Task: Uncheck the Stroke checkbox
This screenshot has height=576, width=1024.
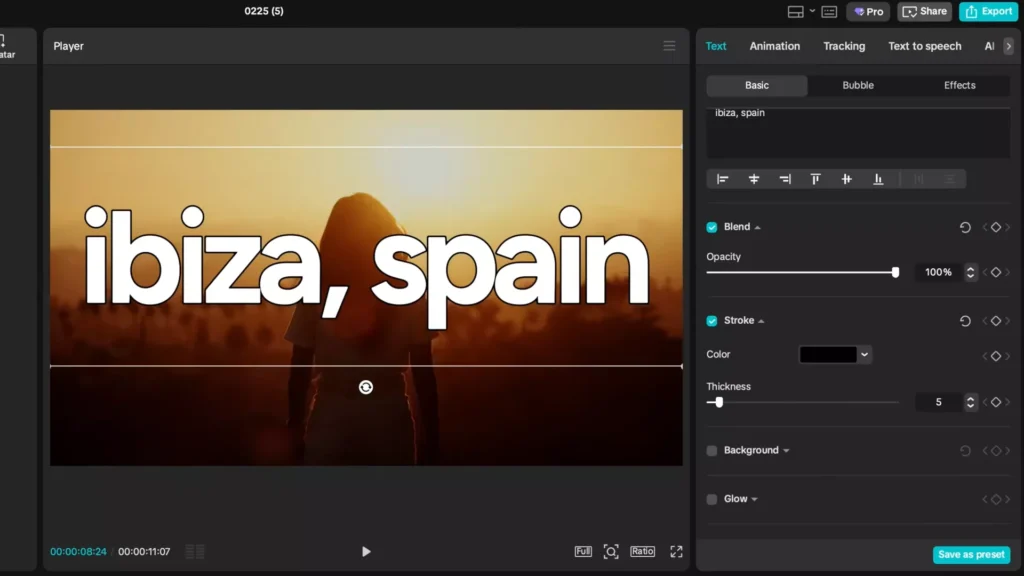Action: click(x=712, y=321)
